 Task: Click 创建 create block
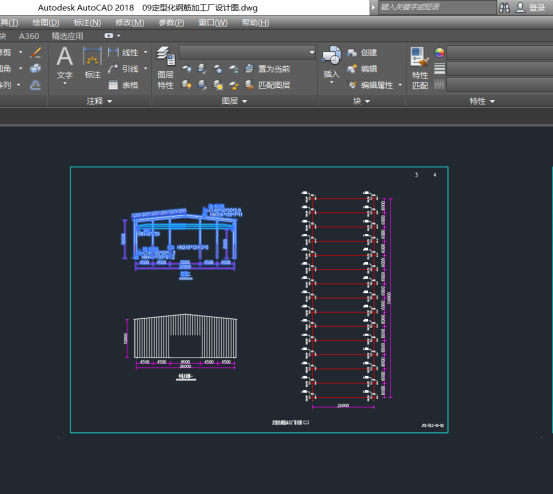pyautogui.click(x=362, y=53)
